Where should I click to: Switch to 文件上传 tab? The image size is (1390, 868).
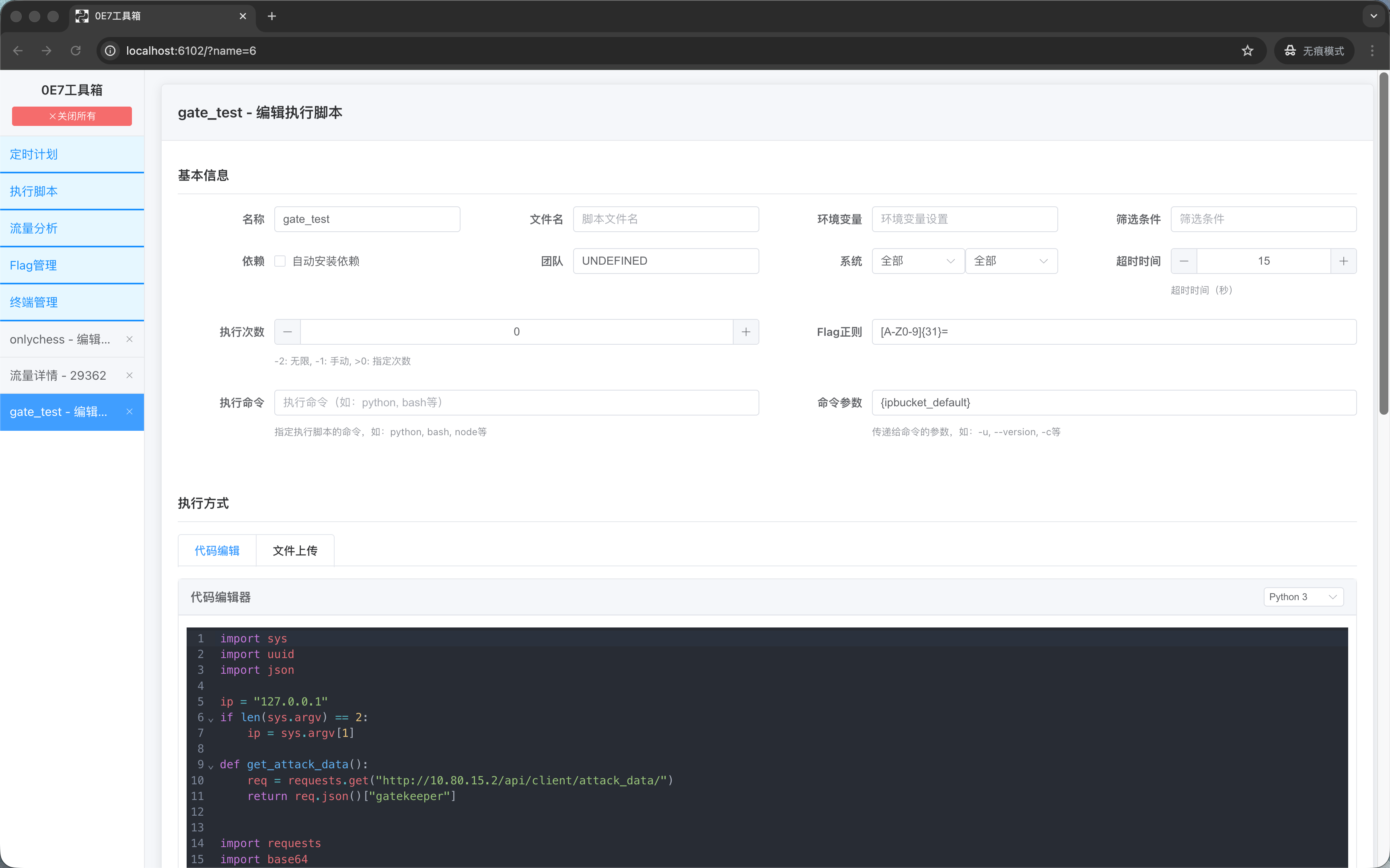[294, 551]
